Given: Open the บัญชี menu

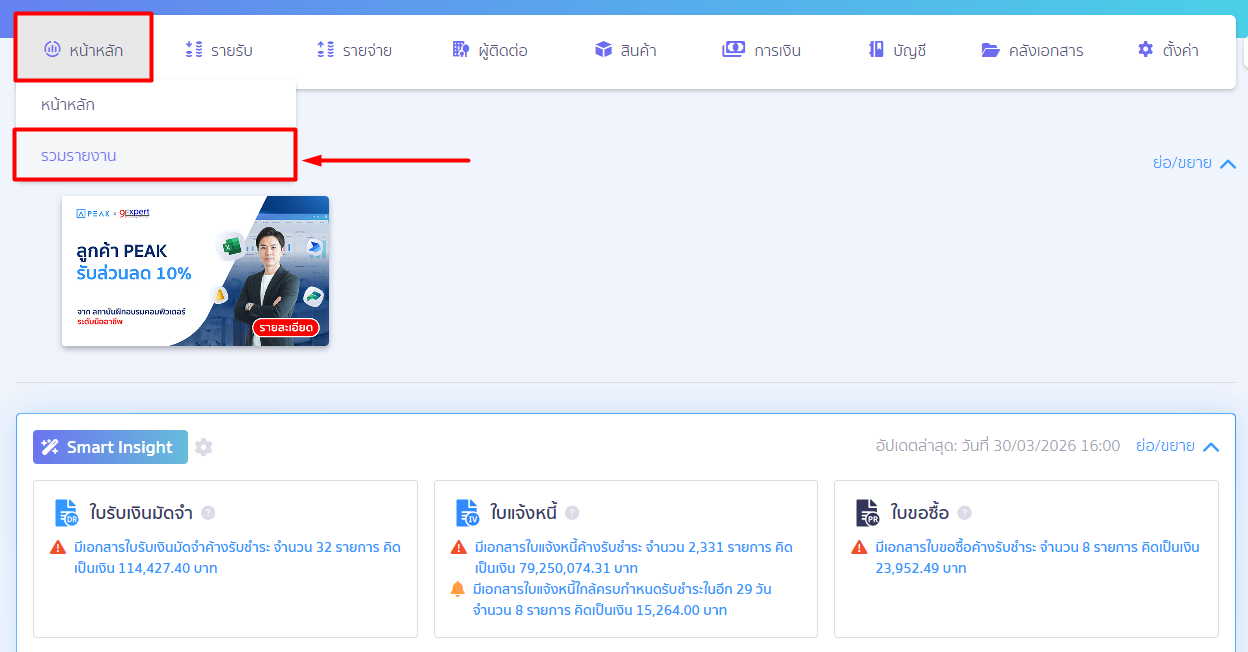Looking at the screenshot, I should [x=897, y=50].
